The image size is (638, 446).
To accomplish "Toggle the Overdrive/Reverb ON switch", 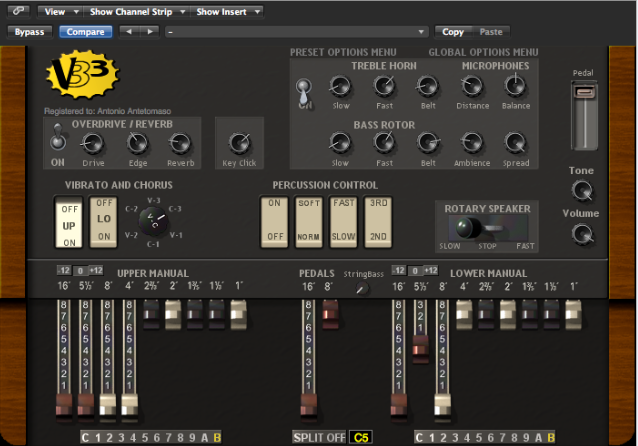I will click(x=58, y=141).
